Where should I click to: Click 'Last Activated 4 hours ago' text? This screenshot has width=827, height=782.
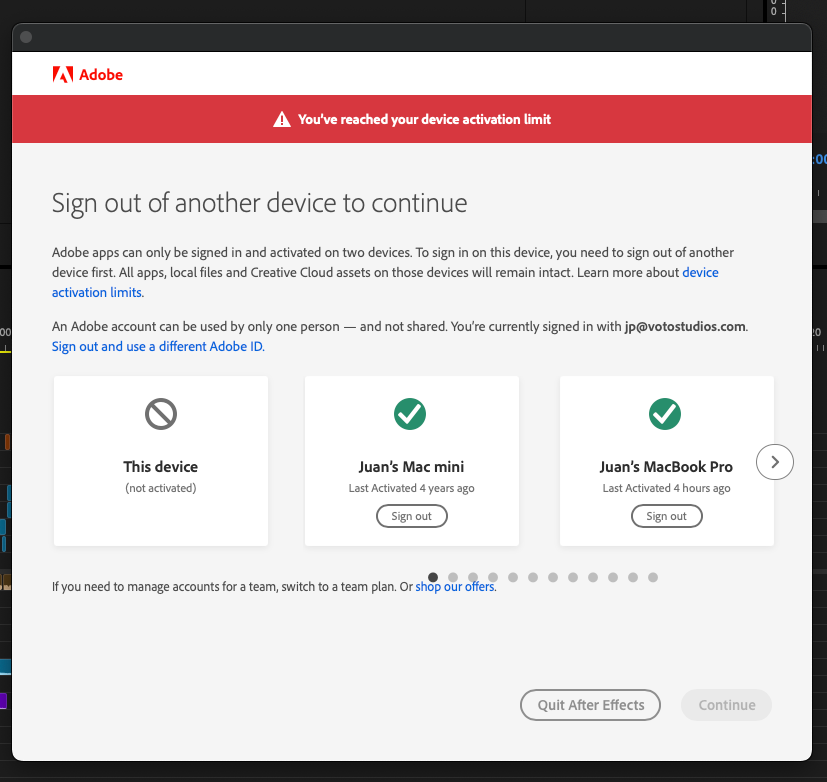(x=667, y=488)
